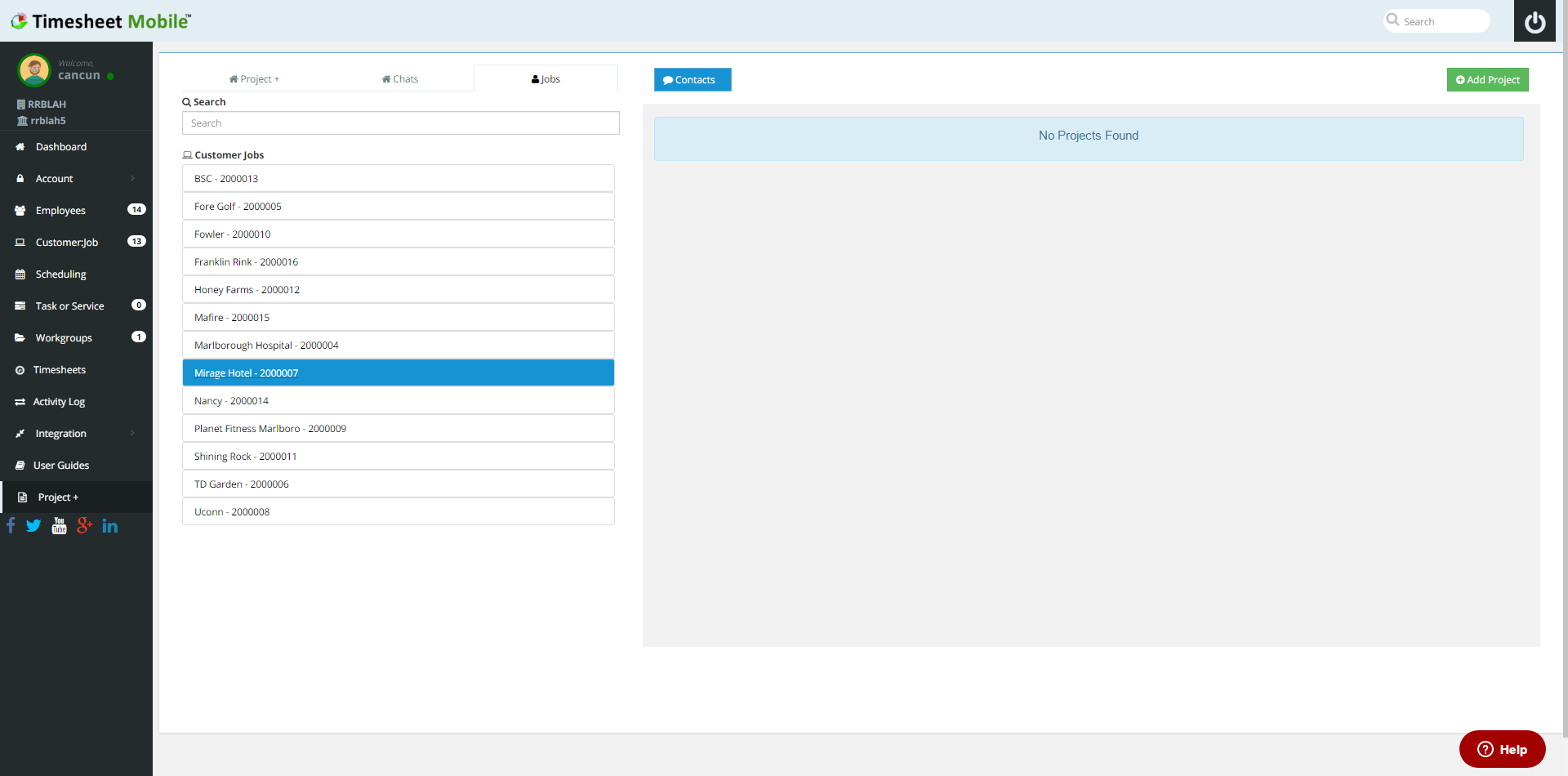Click the Customer:Job laptop icon
The image size is (1568, 776).
click(20, 243)
